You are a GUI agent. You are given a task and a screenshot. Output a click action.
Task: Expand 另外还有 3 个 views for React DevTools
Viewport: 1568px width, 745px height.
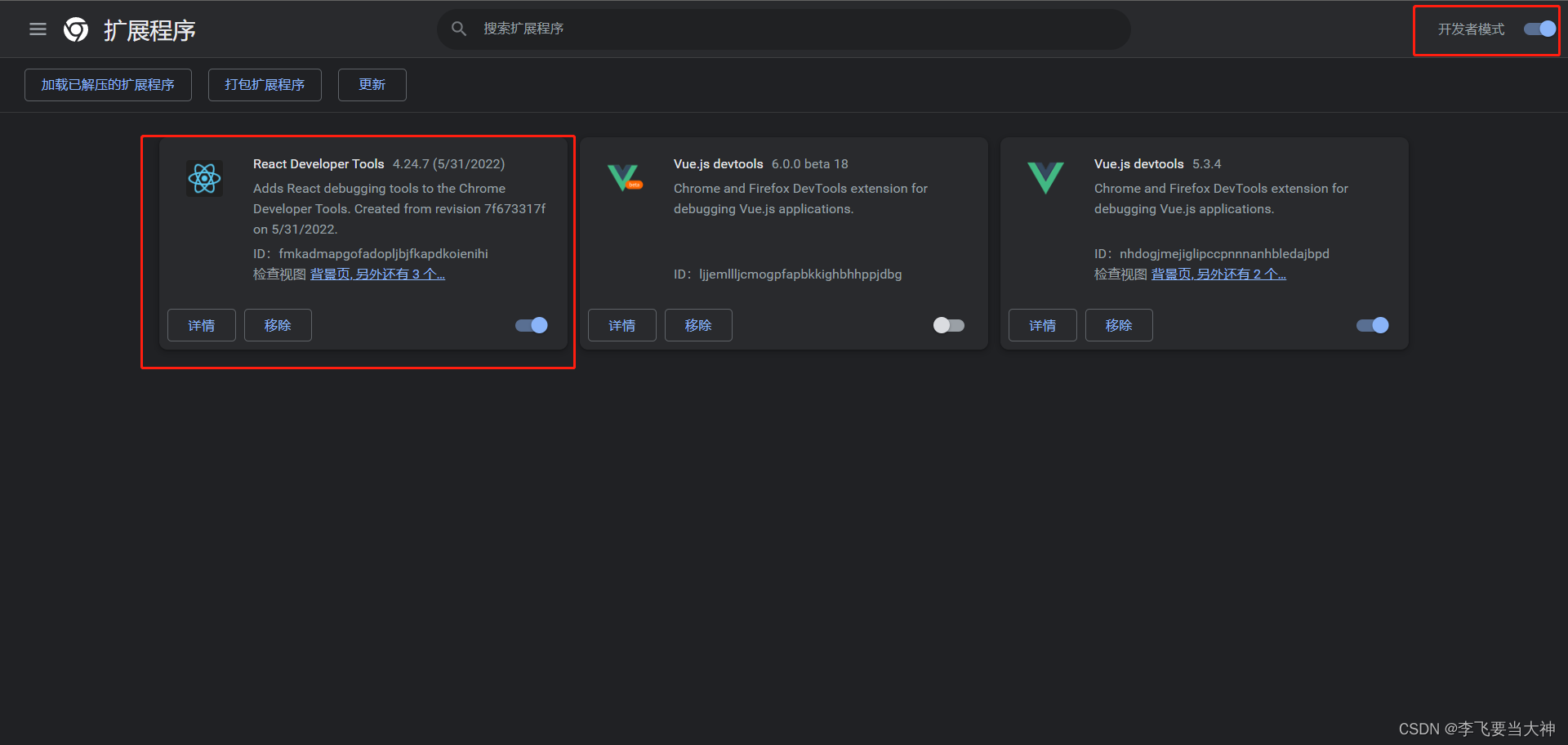point(399,274)
